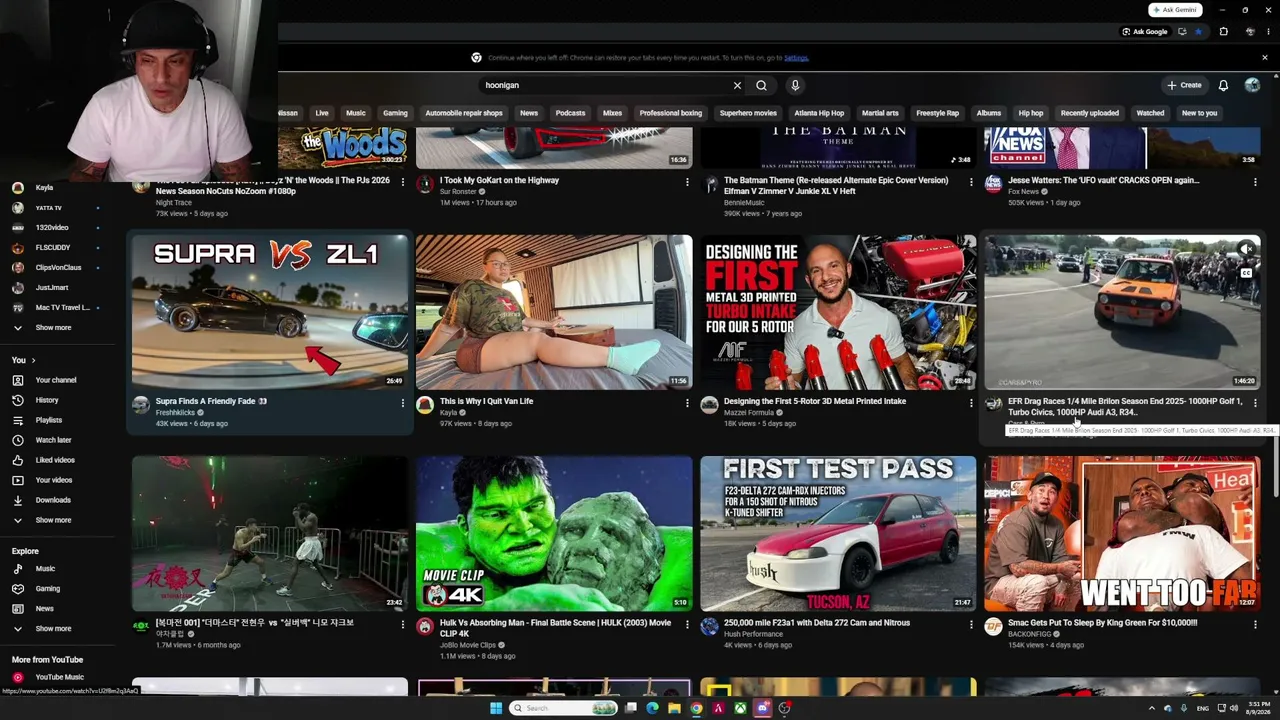This screenshot has width=1280, height=720.
Task: Toggle captions on EFR Drag Races preview
Action: click(1246, 273)
